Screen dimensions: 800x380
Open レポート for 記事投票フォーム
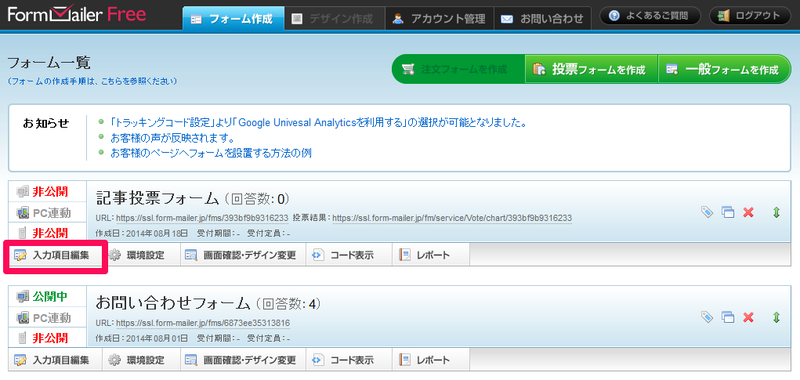431,255
